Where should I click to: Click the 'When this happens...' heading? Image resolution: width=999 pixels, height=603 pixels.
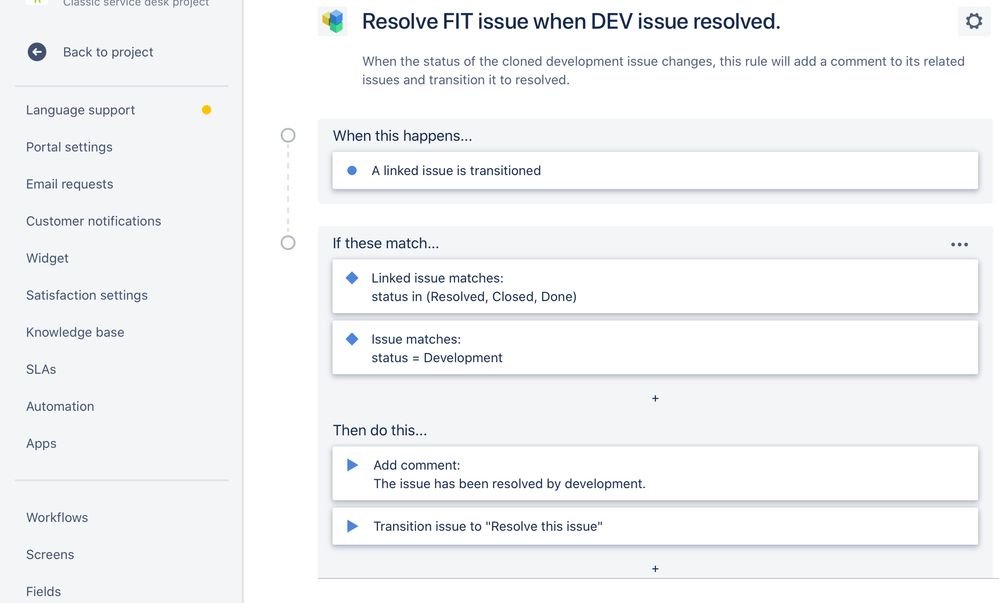pyautogui.click(x=402, y=136)
